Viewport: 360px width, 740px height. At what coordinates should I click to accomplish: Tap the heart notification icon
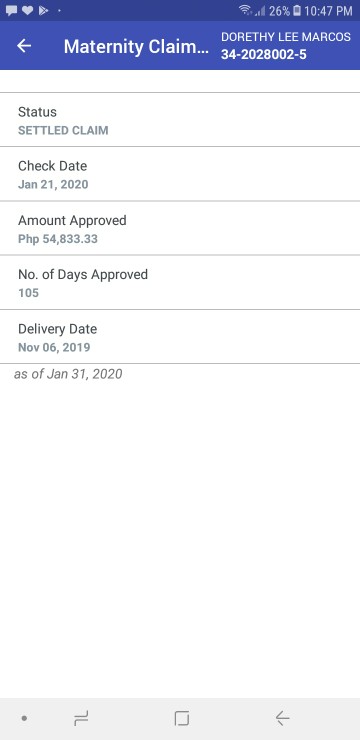27,10
